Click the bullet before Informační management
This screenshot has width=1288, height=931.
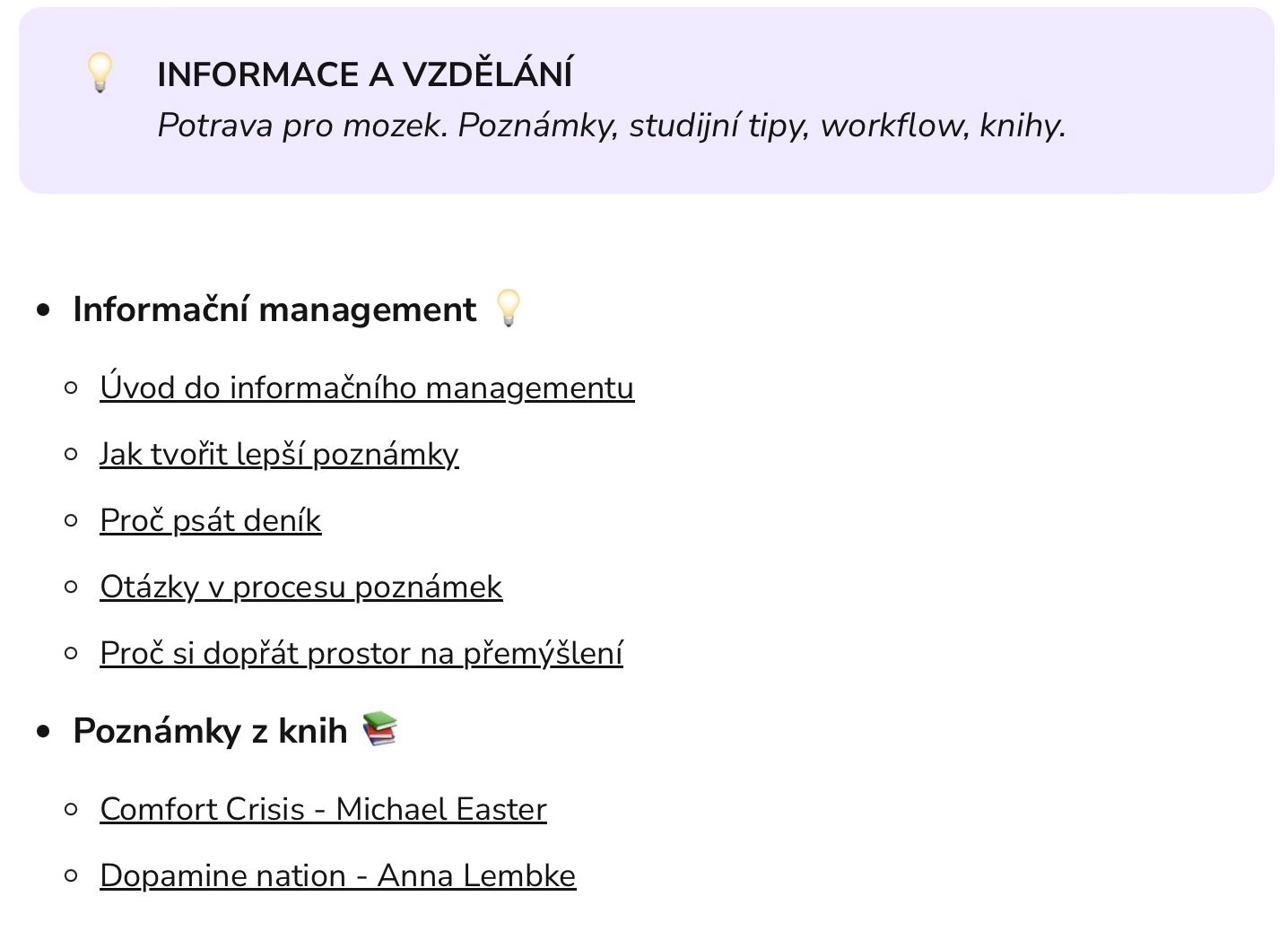[x=43, y=310]
